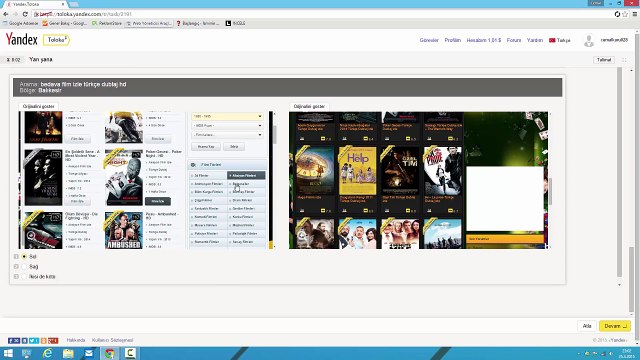
Task: Toggle the small box beside Sol
Action: pos(16,256)
